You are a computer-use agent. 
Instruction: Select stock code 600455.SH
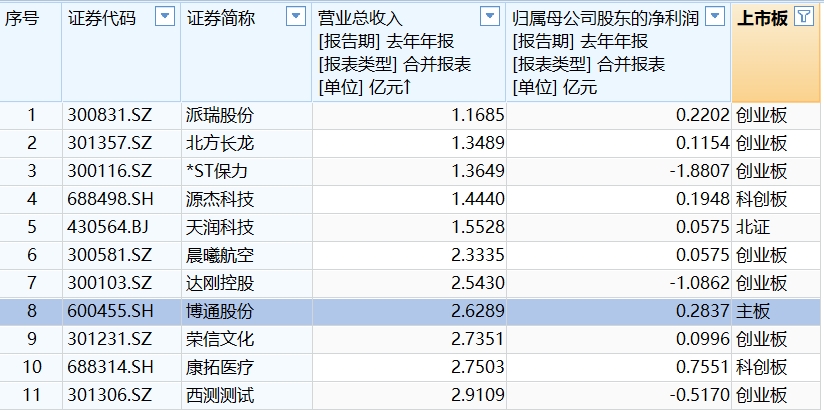point(110,311)
